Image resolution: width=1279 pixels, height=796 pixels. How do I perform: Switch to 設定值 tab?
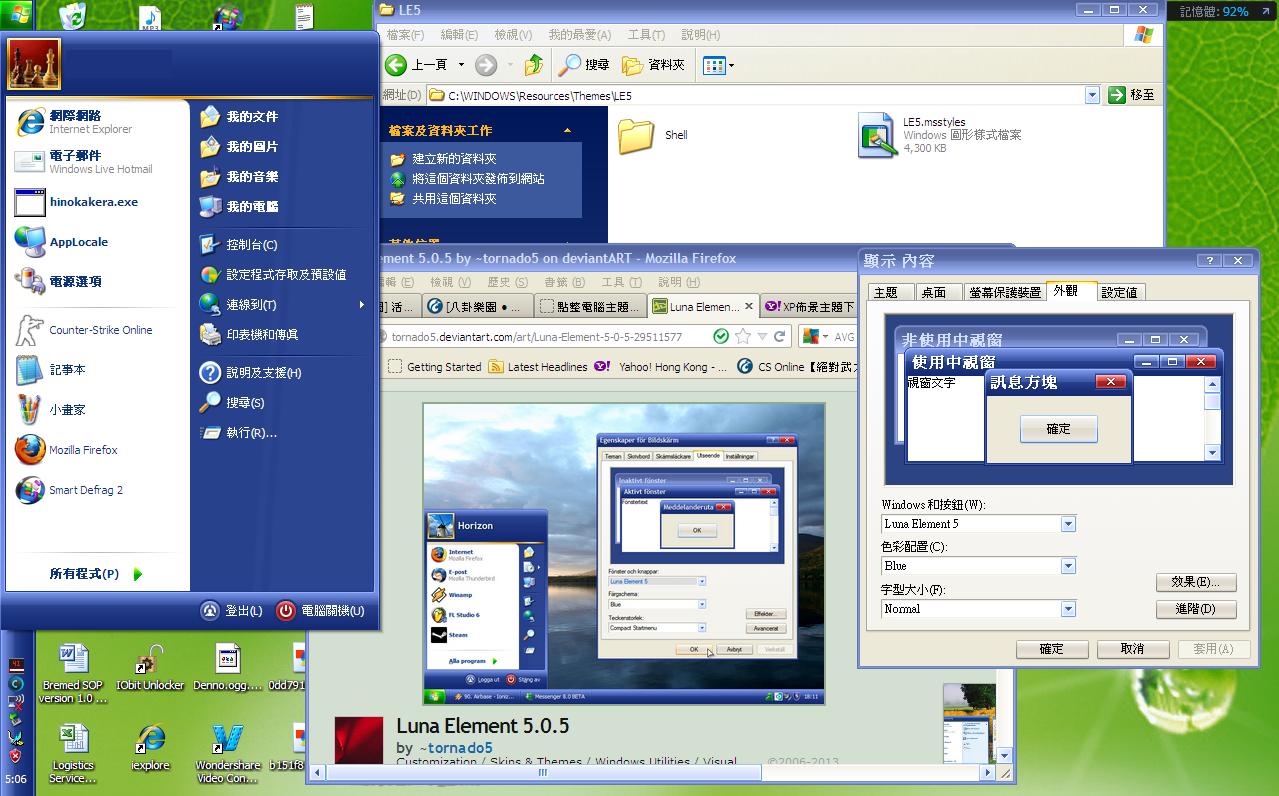pyautogui.click(x=1120, y=292)
